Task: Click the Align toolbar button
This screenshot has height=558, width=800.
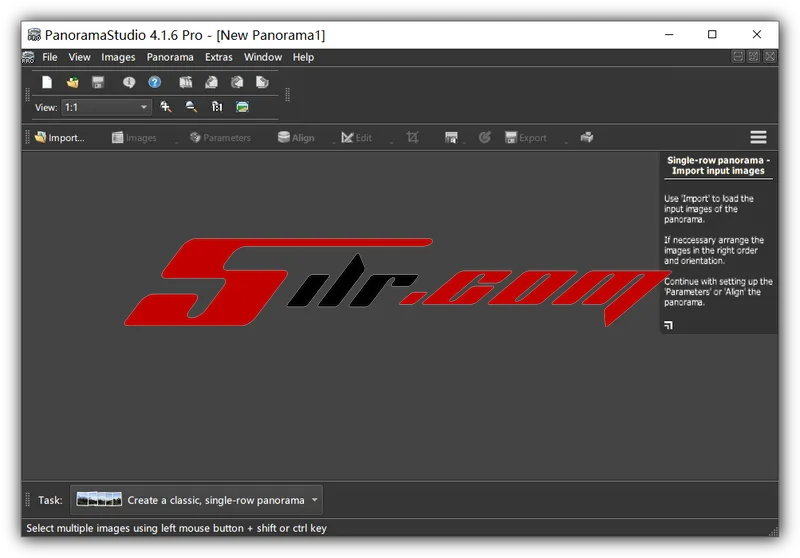Action: [x=296, y=137]
